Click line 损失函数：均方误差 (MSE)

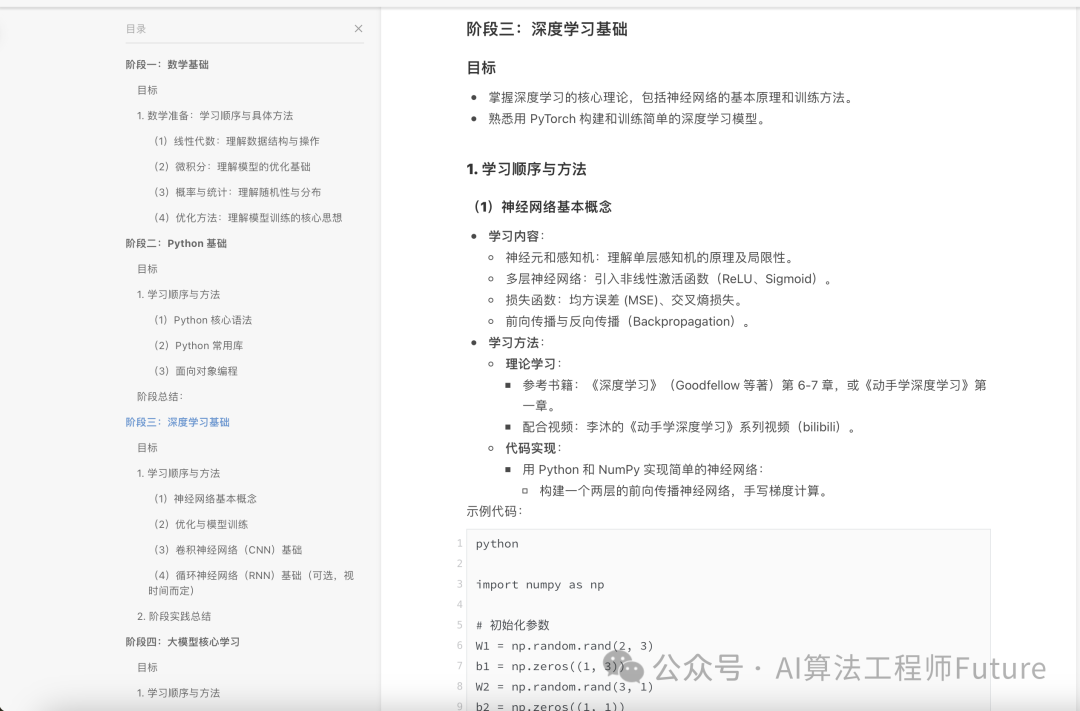[x=625, y=300]
